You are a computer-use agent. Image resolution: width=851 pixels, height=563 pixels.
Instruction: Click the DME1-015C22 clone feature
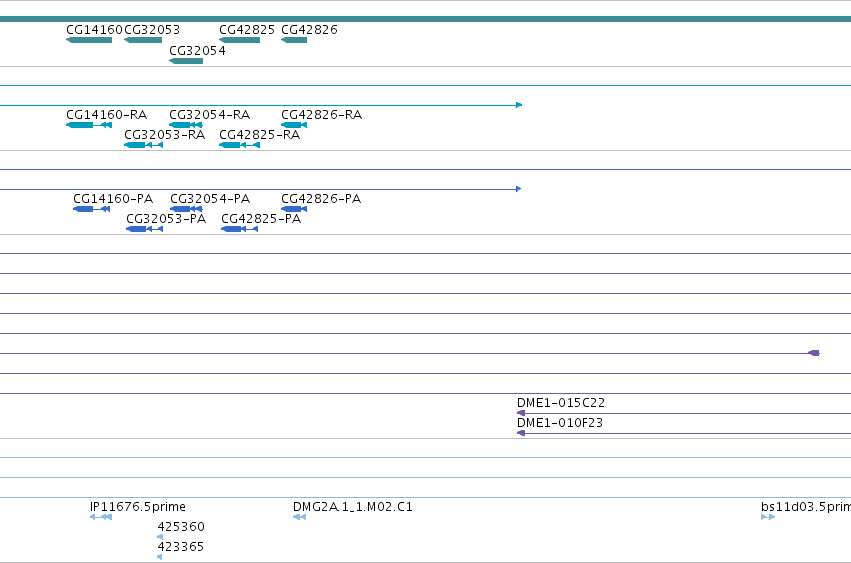[x=684, y=413]
